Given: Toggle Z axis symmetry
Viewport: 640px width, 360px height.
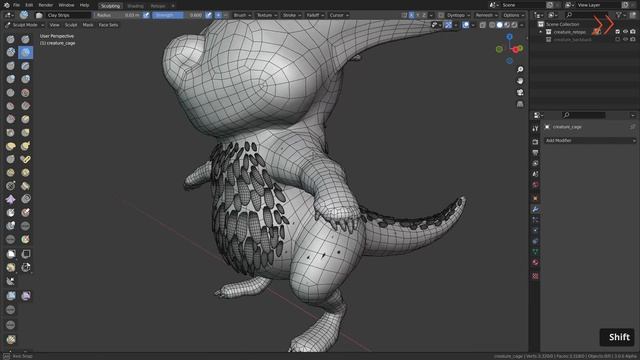Looking at the screenshot, I should tap(424, 15).
